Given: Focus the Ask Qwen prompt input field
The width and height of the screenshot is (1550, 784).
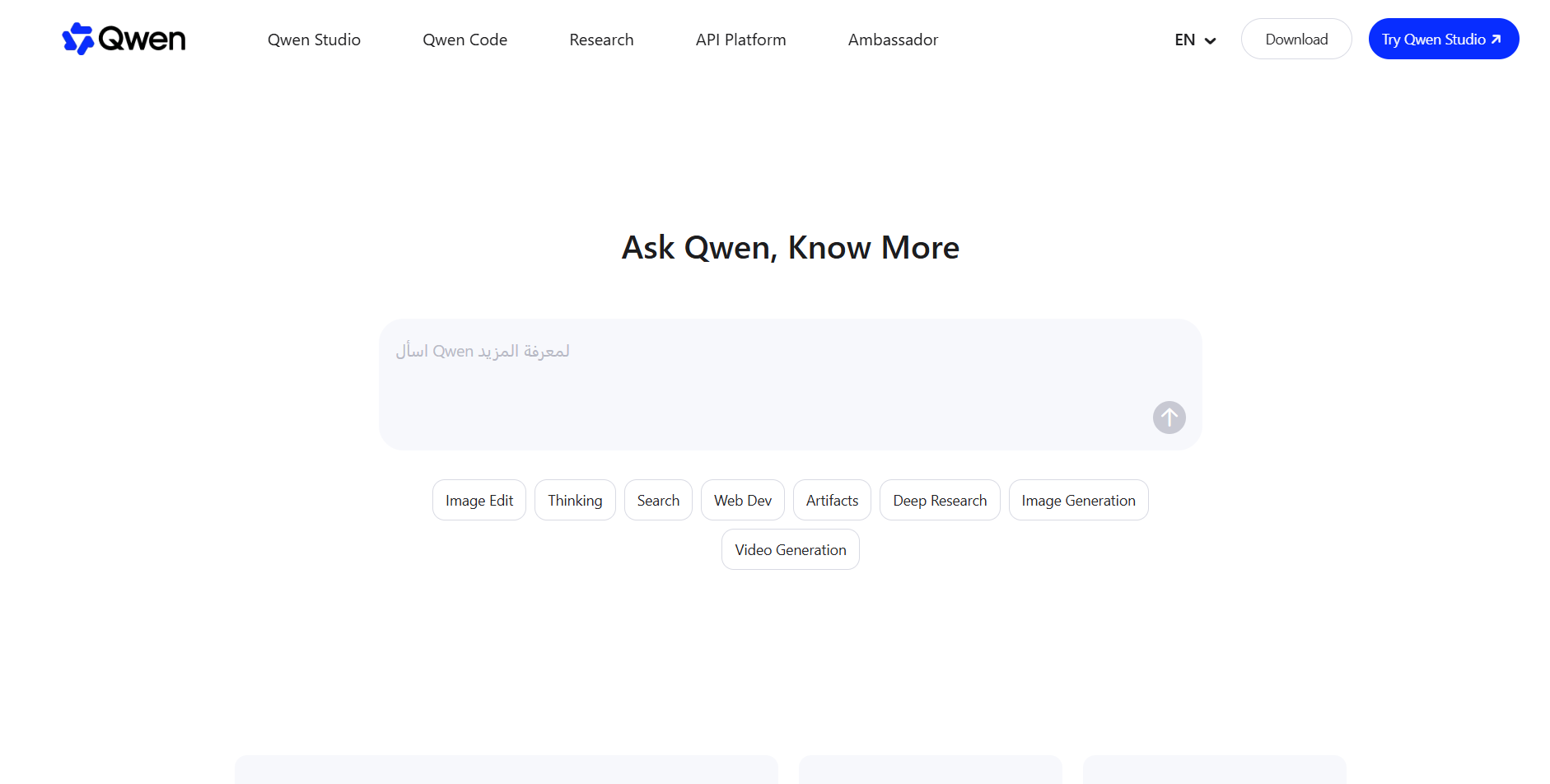Looking at the screenshot, I should (791, 385).
